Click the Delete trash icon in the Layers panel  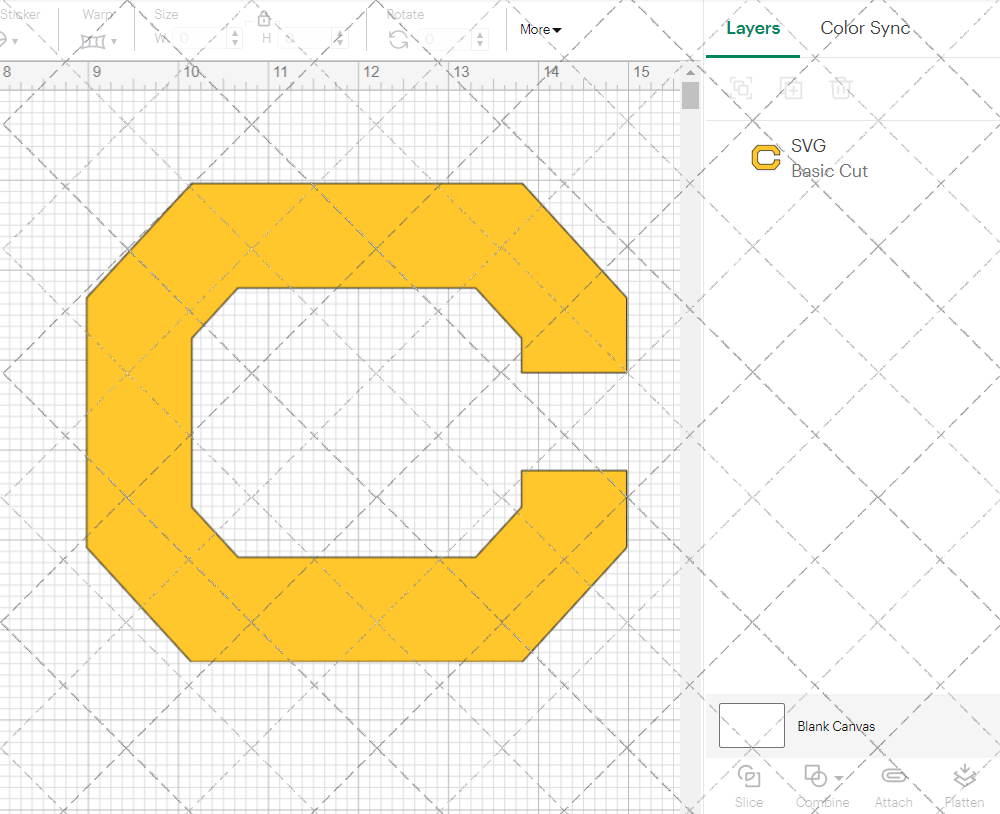[x=841, y=88]
